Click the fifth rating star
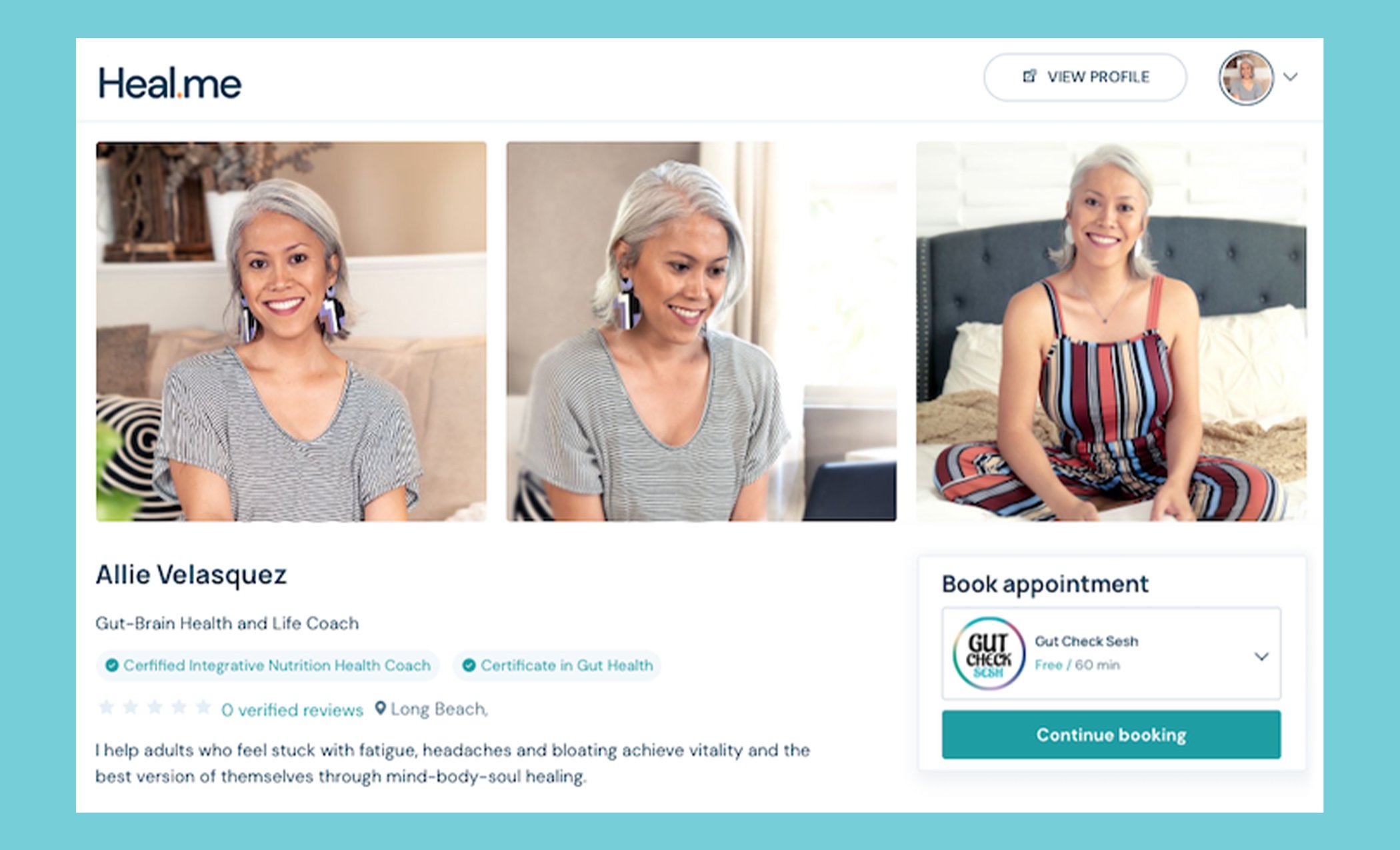Screen dimensions: 1400x850 [203, 707]
